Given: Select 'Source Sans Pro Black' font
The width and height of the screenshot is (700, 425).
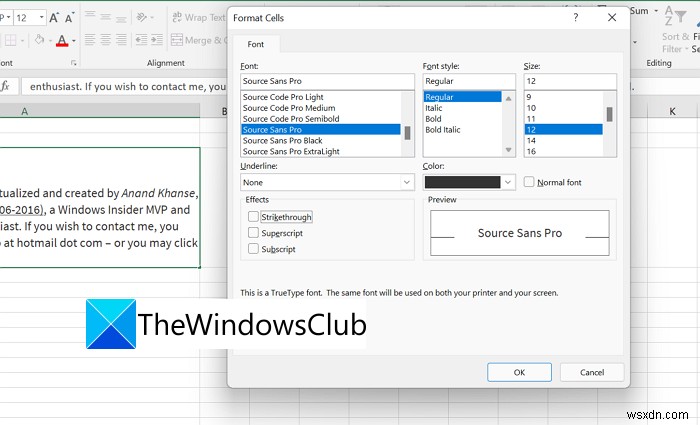Looking at the screenshot, I should pyautogui.click(x=283, y=140).
